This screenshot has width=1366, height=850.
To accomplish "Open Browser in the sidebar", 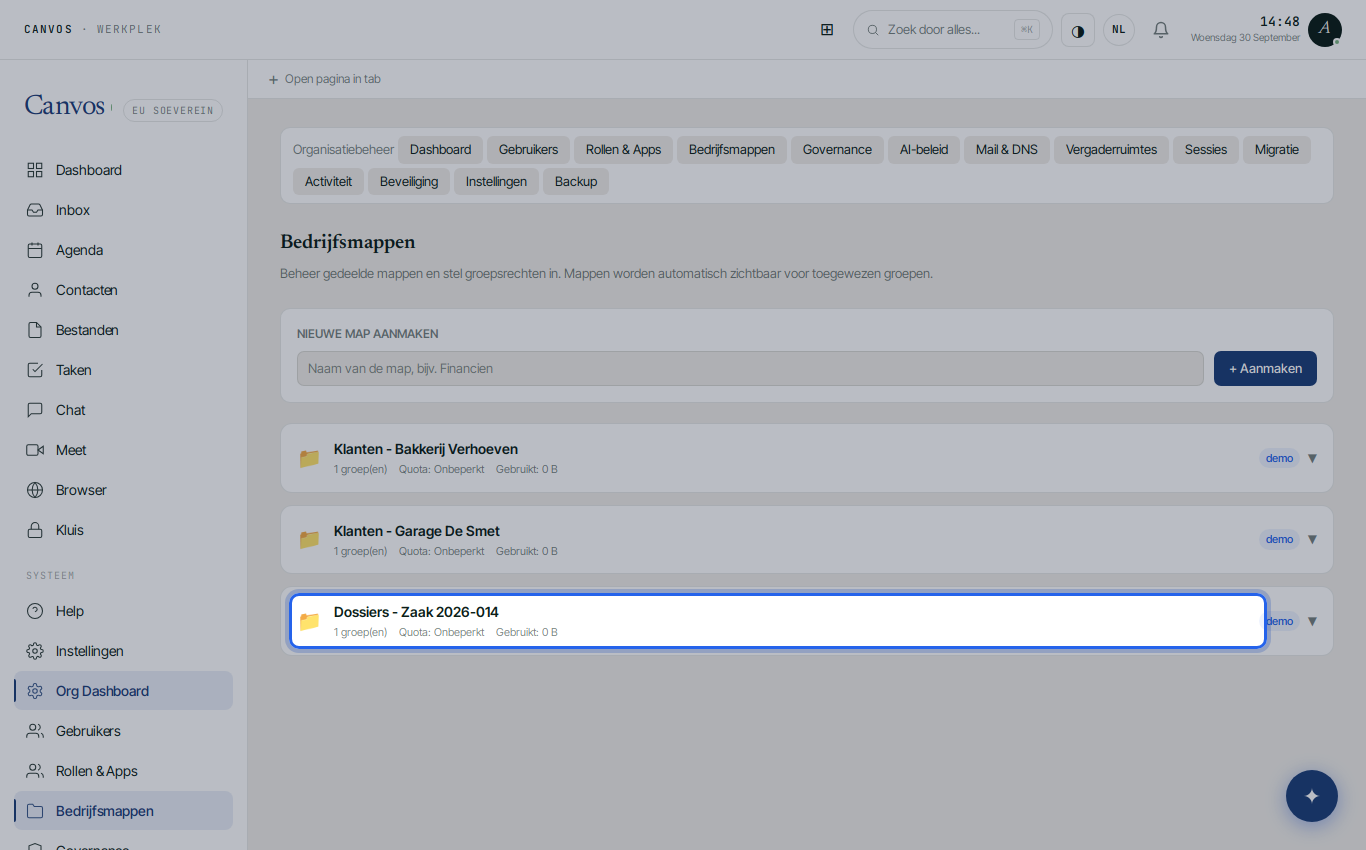I will [124, 490].
